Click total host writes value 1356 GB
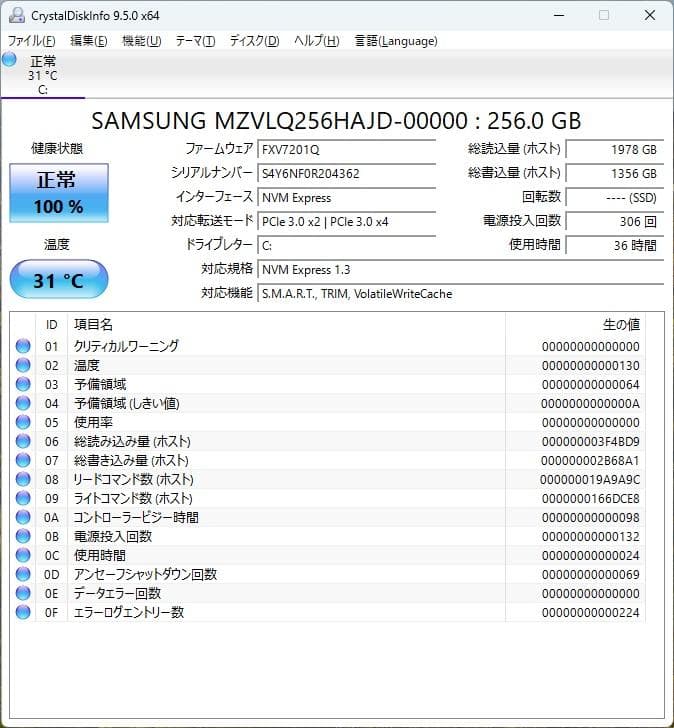674x728 pixels. pos(615,174)
